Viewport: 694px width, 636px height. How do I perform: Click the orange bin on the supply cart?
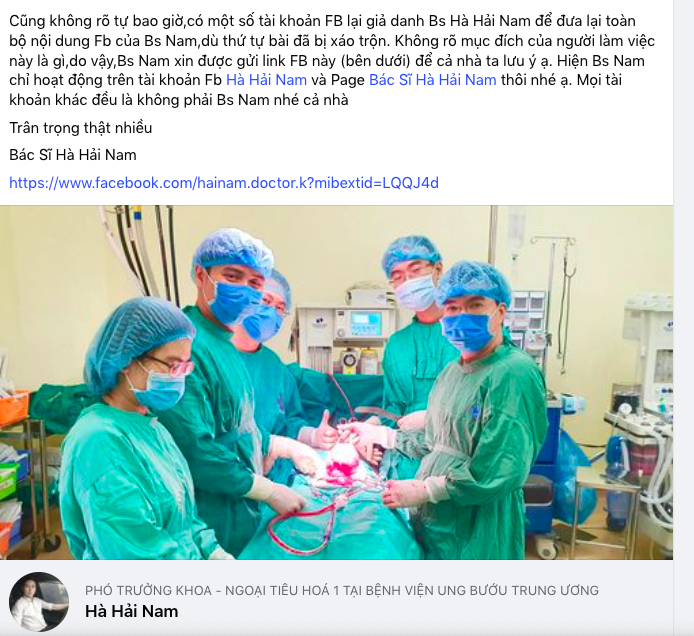click(x=14, y=408)
